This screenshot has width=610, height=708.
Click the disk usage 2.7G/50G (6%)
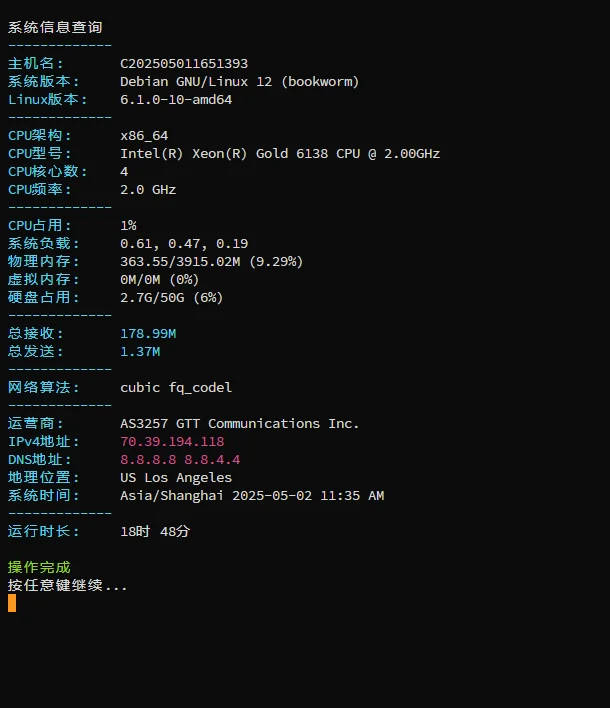click(x=172, y=298)
